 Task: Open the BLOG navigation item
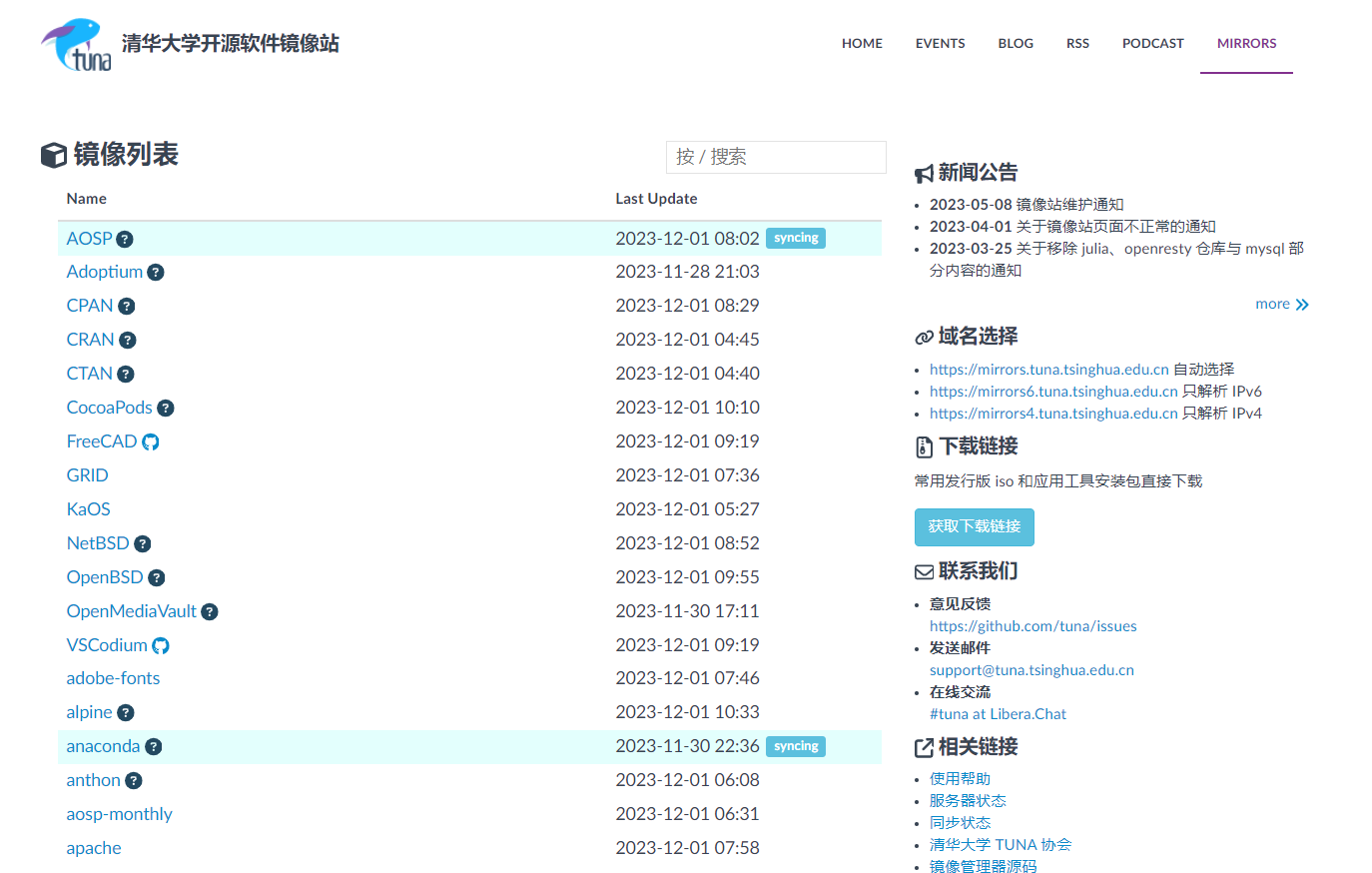[1016, 43]
